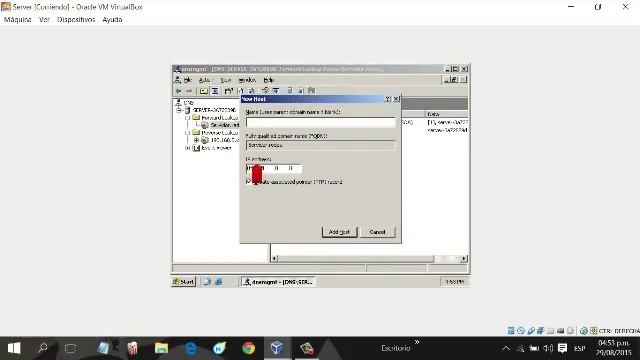Click the dnsmgmt taskbar button
640x360 pixels.
[278, 282]
